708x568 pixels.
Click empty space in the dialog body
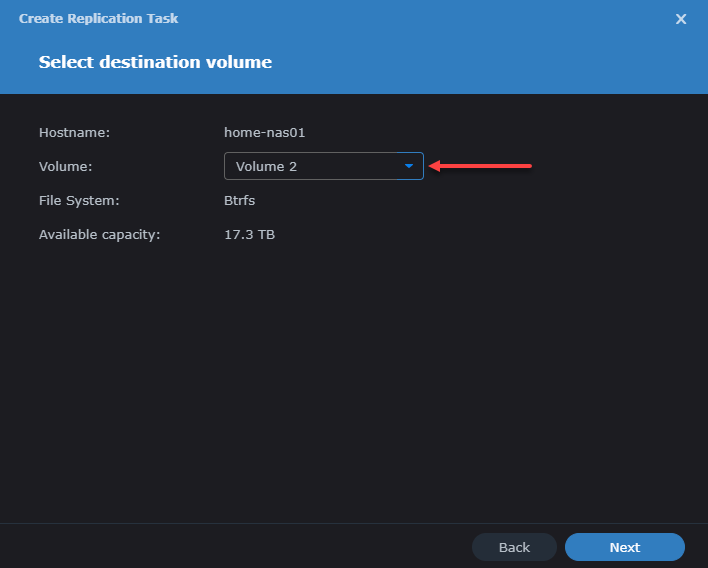(350, 380)
